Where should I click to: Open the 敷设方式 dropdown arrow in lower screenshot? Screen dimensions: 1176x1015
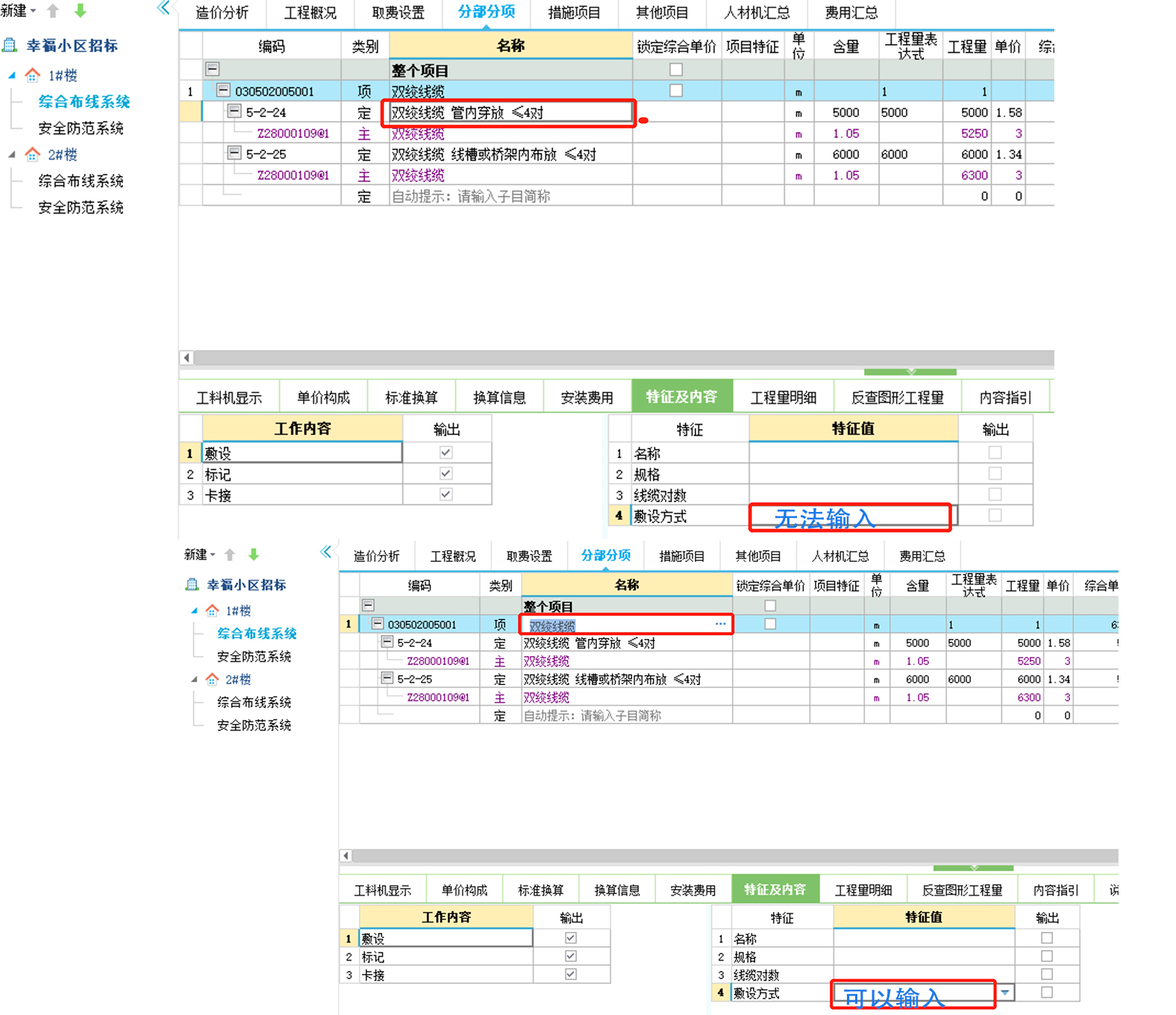1005,993
